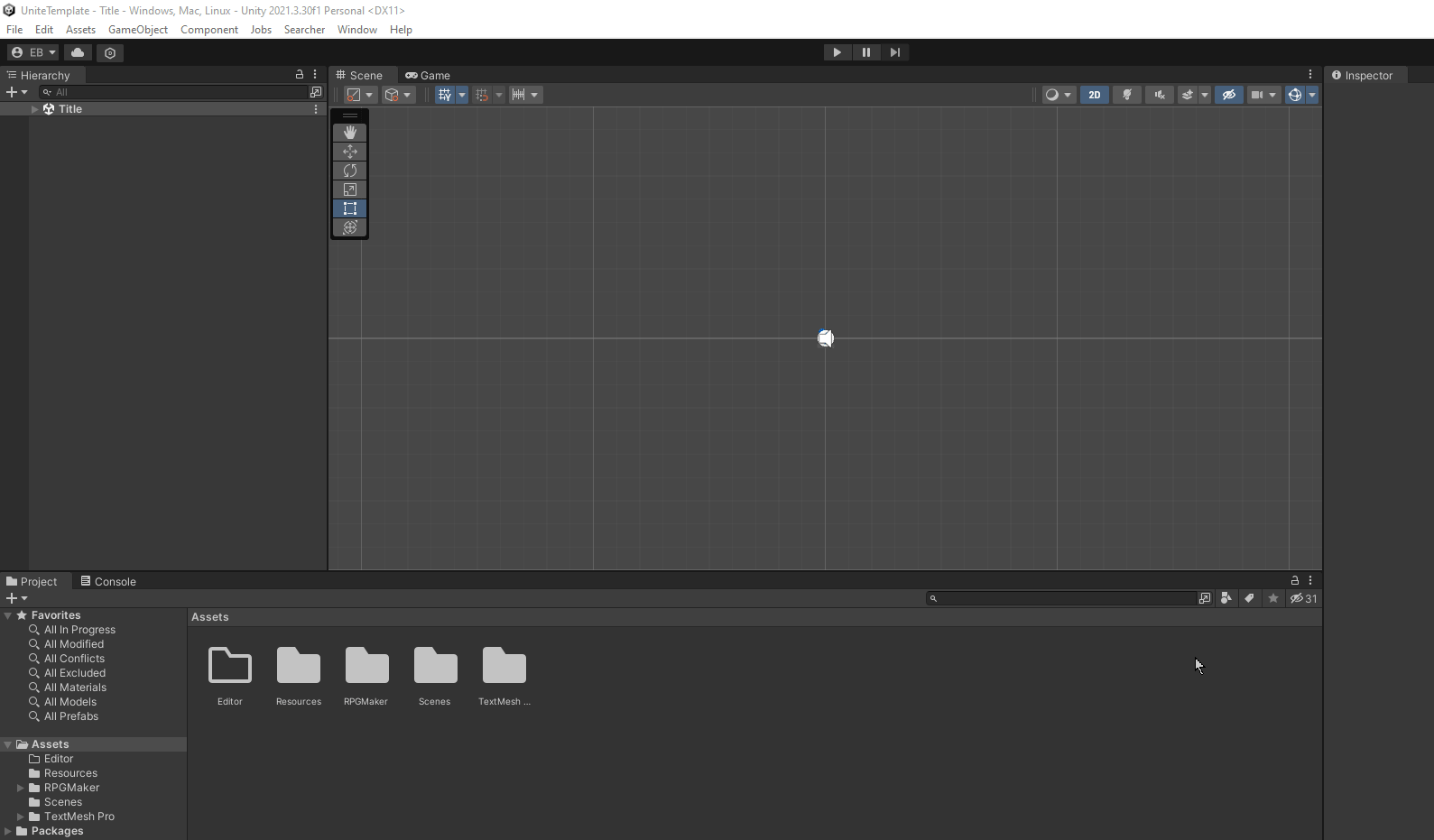Toggle scene lighting button
This screenshot has height=840, width=1434.
1126,95
